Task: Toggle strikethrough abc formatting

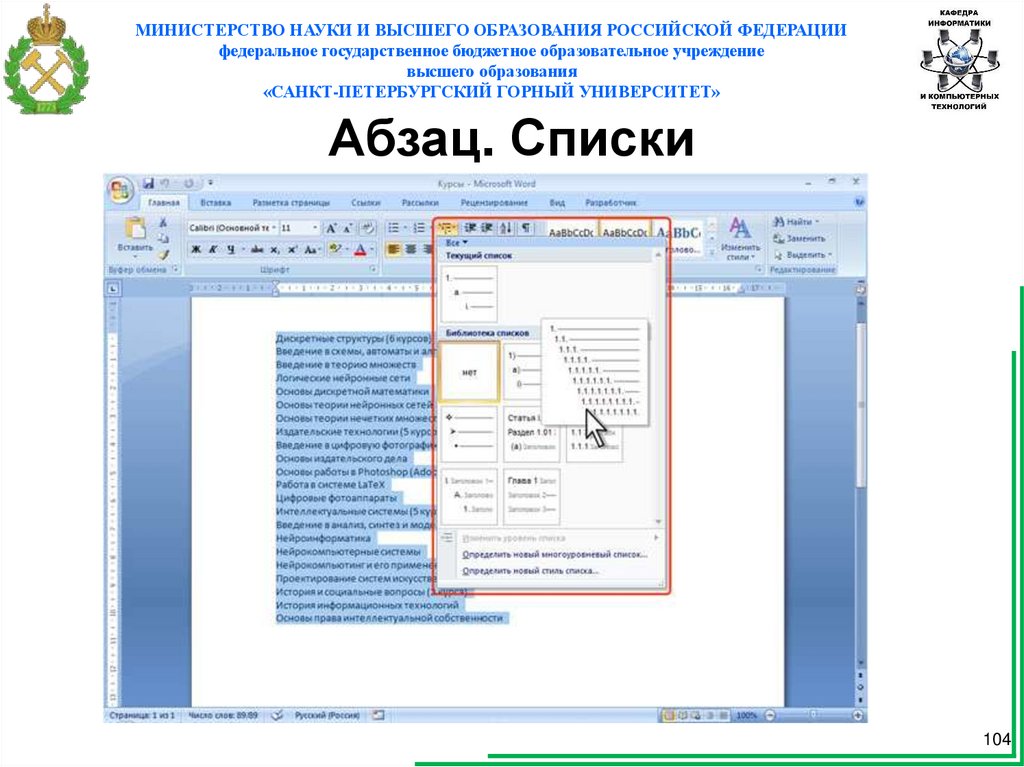Action: tap(257, 250)
